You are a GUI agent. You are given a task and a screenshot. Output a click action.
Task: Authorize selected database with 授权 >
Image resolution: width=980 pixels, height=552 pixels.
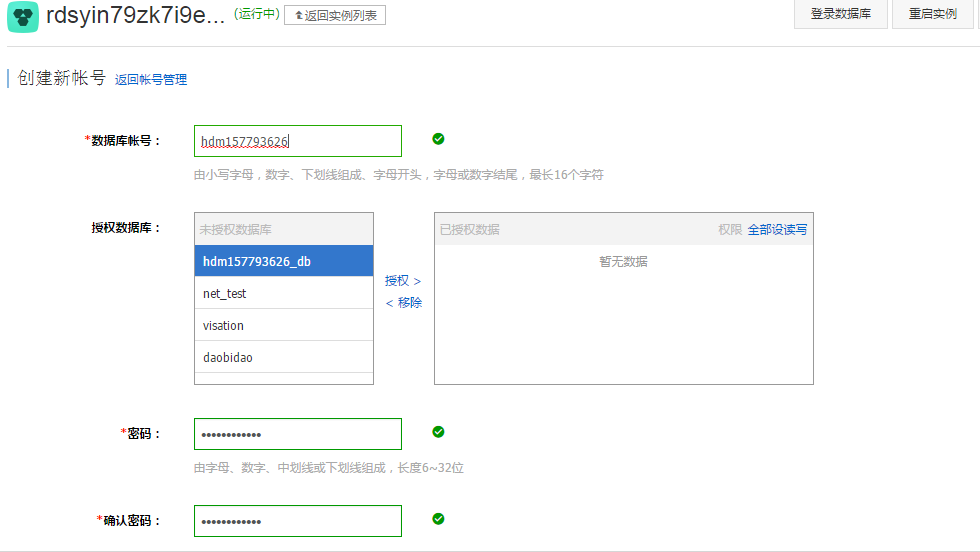pyautogui.click(x=403, y=281)
